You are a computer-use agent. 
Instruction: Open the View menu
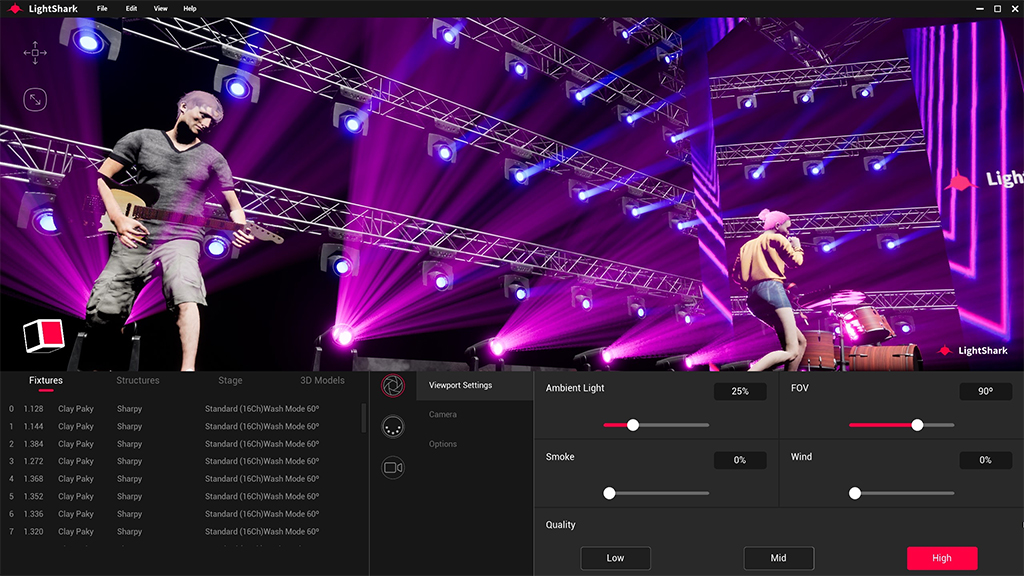point(160,8)
